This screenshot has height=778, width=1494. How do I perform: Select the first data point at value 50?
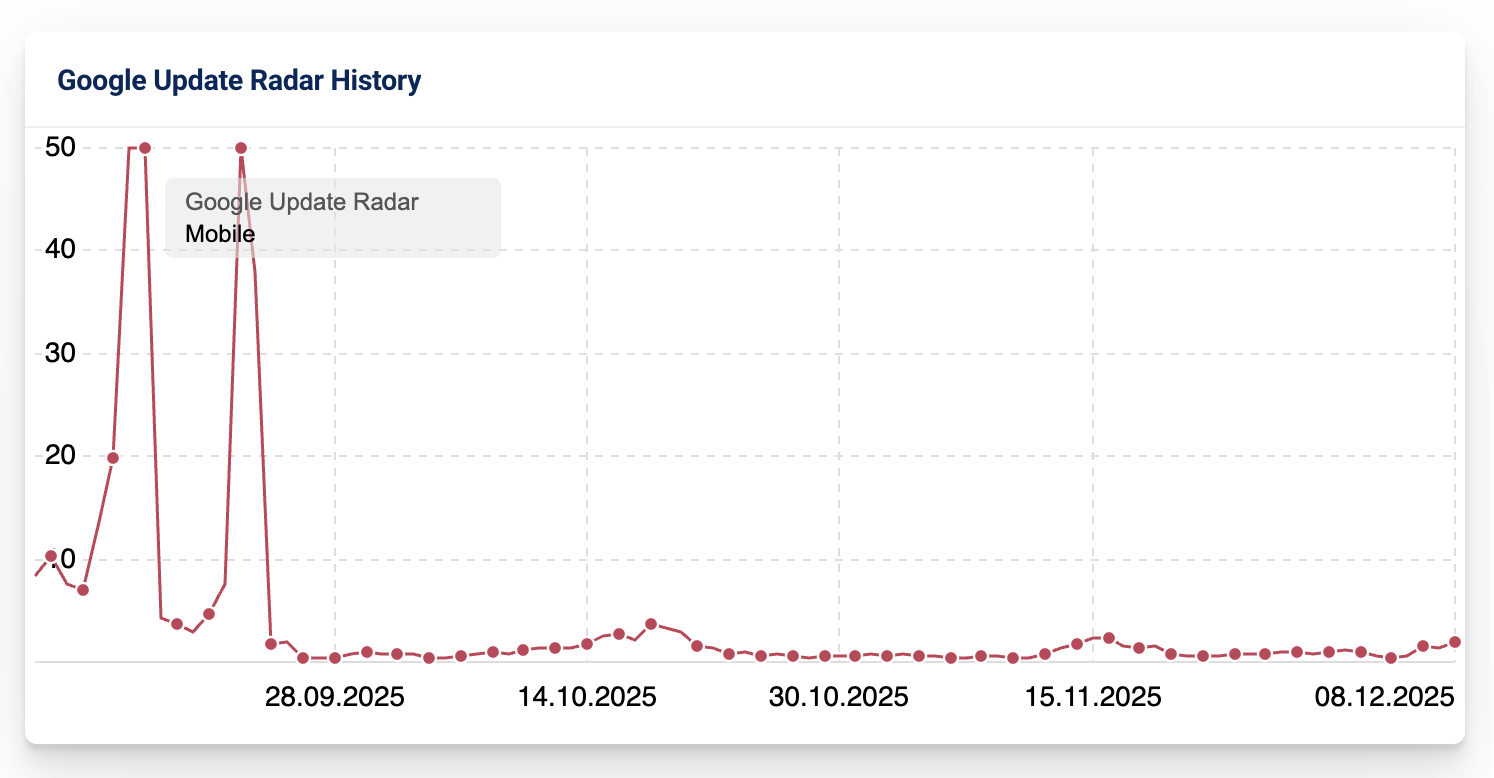tap(145, 148)
